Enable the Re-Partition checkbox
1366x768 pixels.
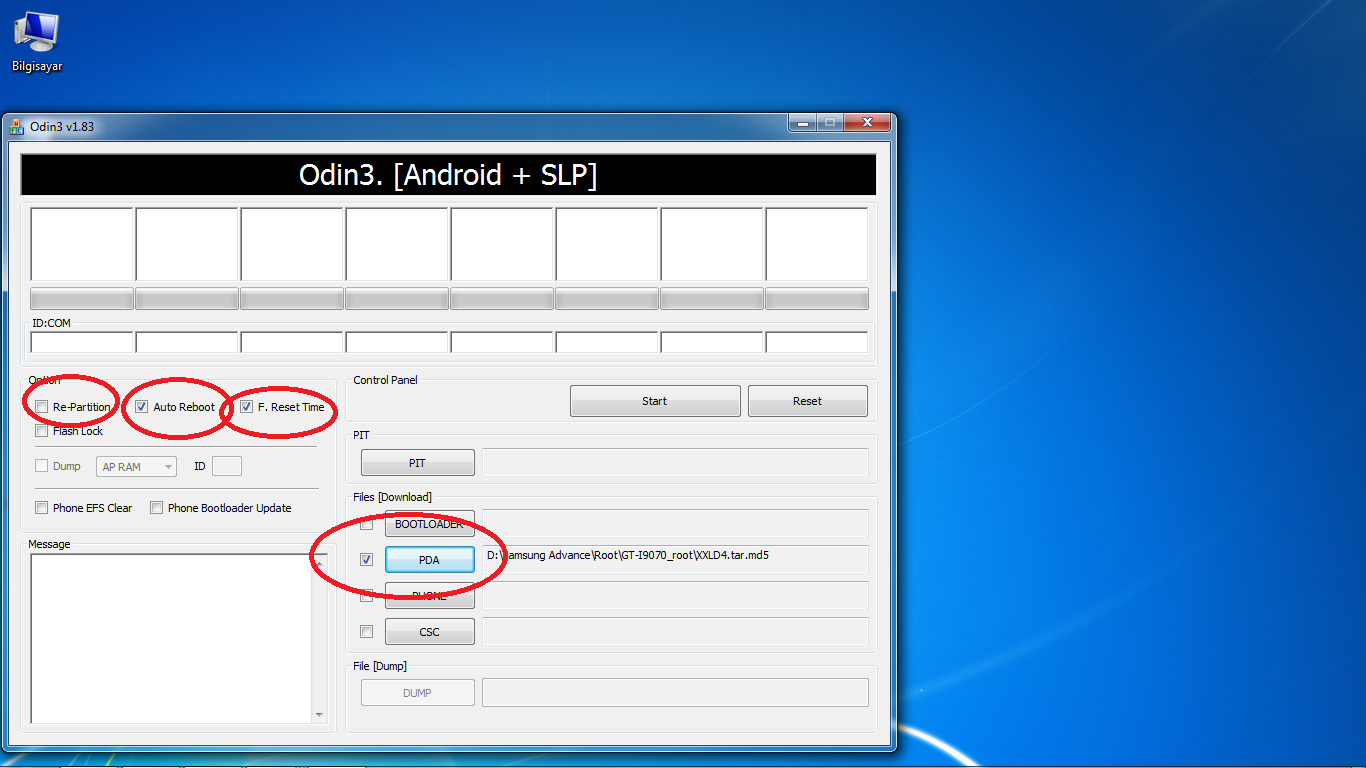tap(41, 407)
